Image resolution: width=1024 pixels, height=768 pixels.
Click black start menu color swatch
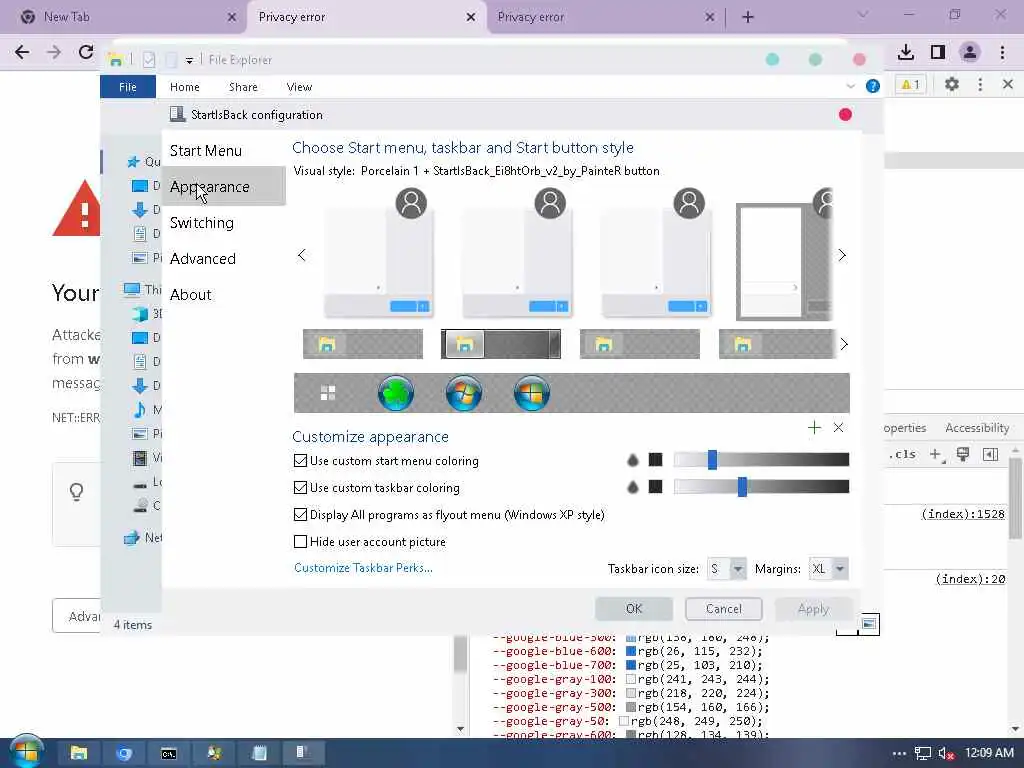pyautogui.click(x=656, y=460)
